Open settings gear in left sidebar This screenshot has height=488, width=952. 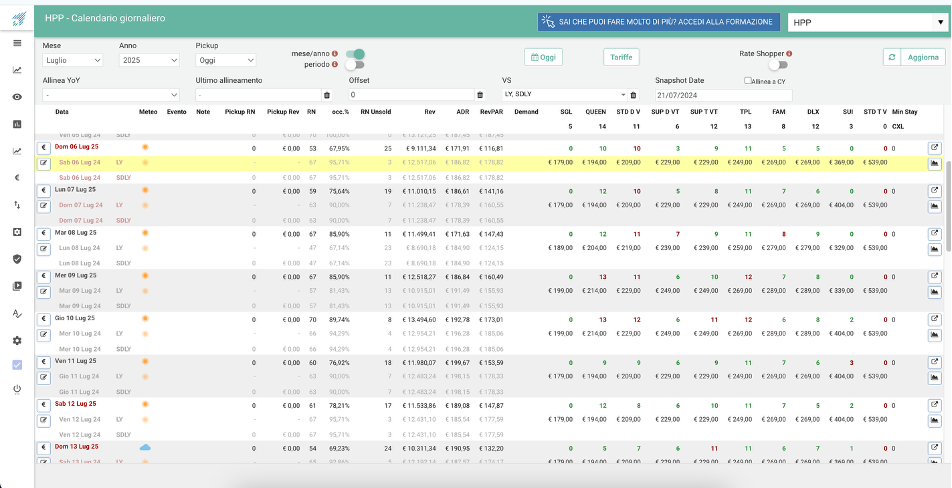click(x=17, y=340)
